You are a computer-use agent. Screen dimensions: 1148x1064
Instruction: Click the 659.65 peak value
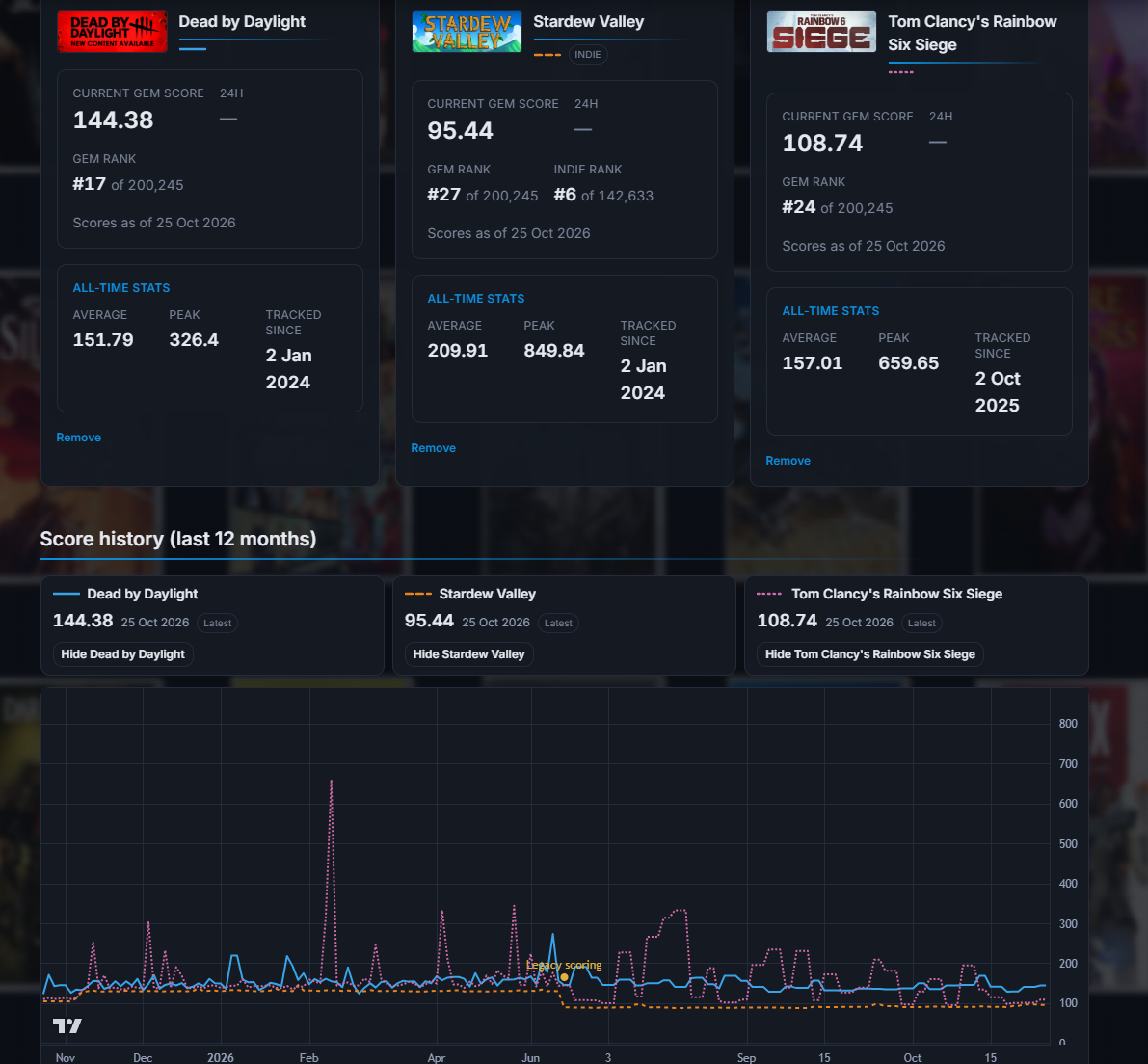pos(908,363)
